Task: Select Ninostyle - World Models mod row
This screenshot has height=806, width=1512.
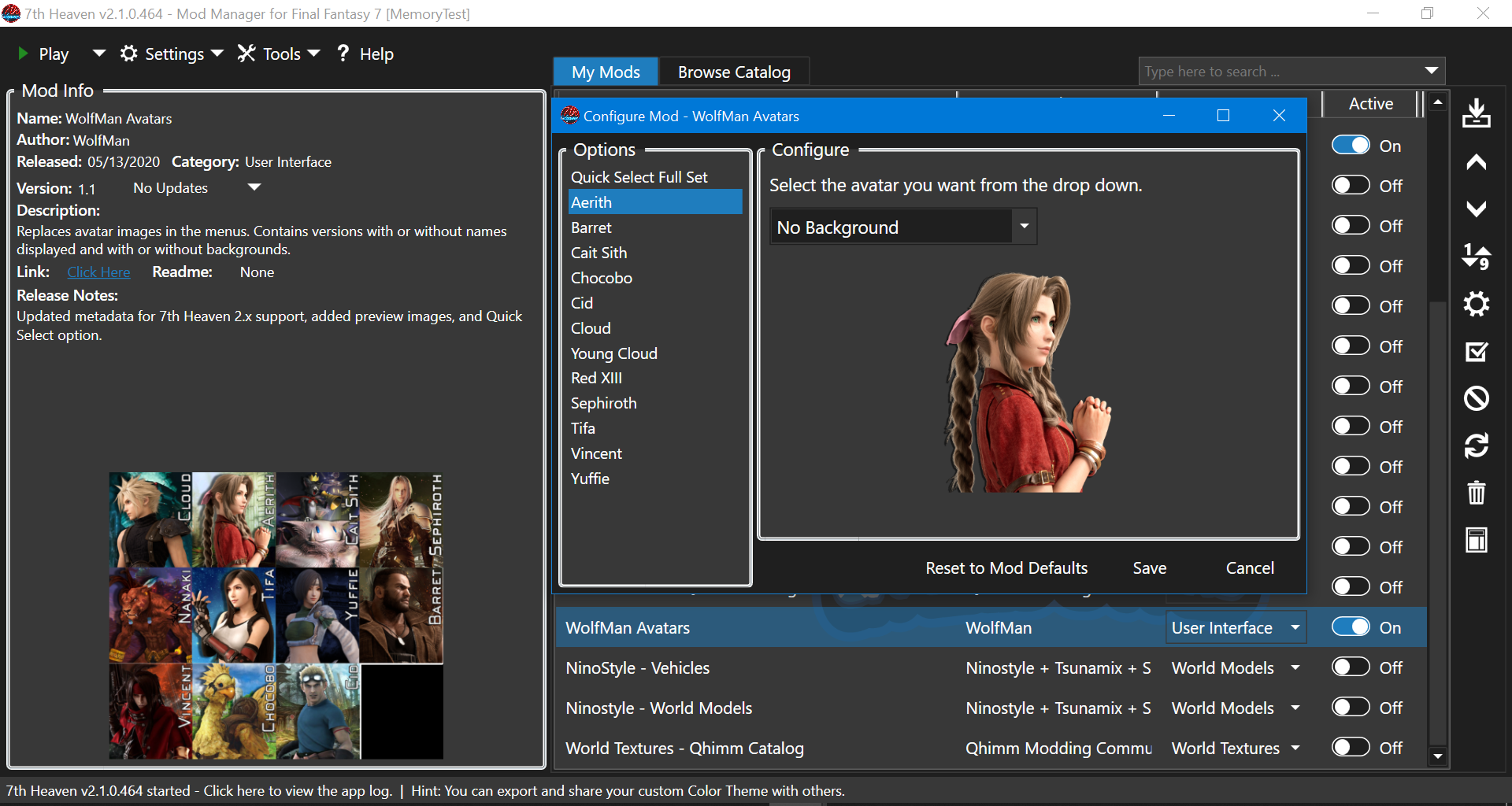Action: pyautogui.click(x=991, y=708)
